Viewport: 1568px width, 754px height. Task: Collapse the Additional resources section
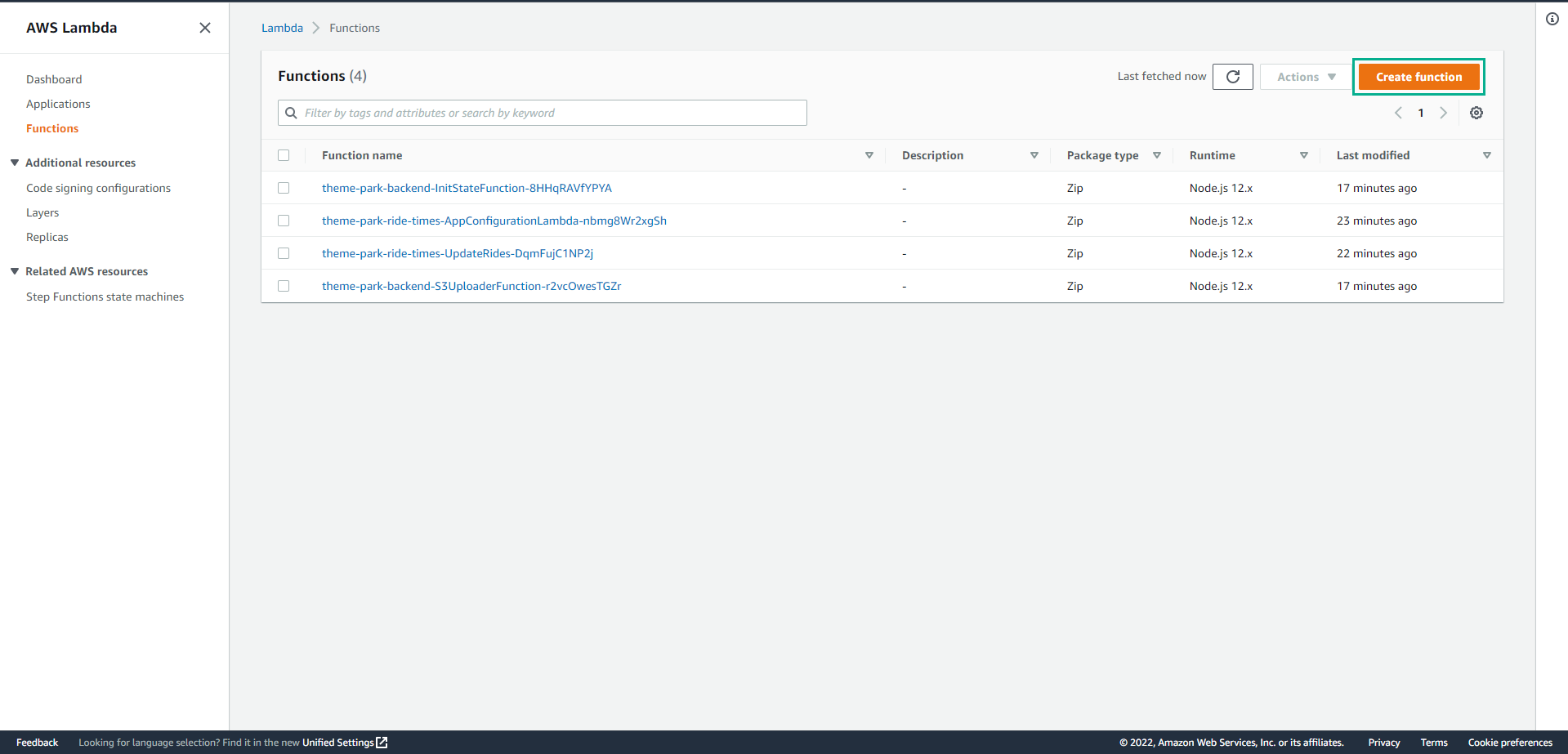[x=15, y=163]
